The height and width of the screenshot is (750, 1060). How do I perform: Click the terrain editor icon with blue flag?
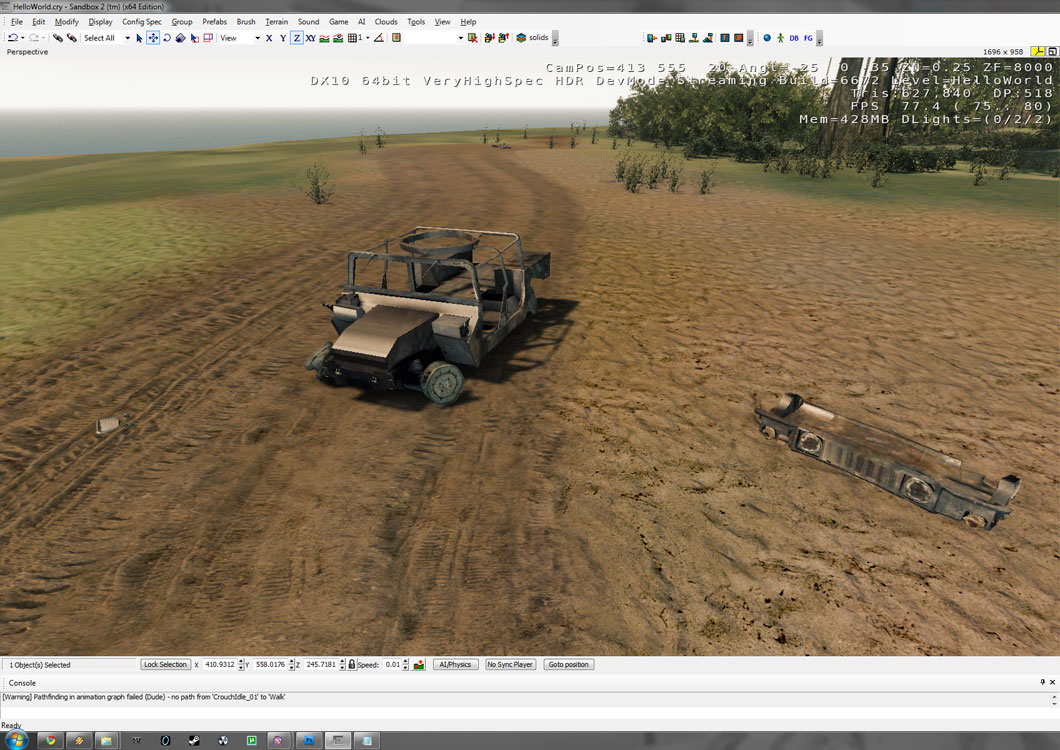694,38
